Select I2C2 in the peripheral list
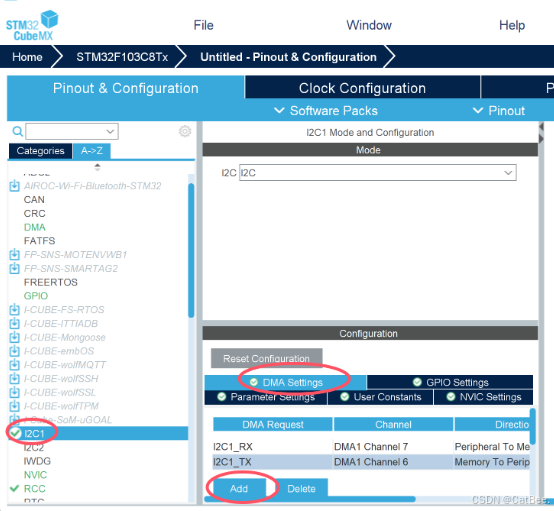This screenshot has height=511, width=554. [34, 447]
